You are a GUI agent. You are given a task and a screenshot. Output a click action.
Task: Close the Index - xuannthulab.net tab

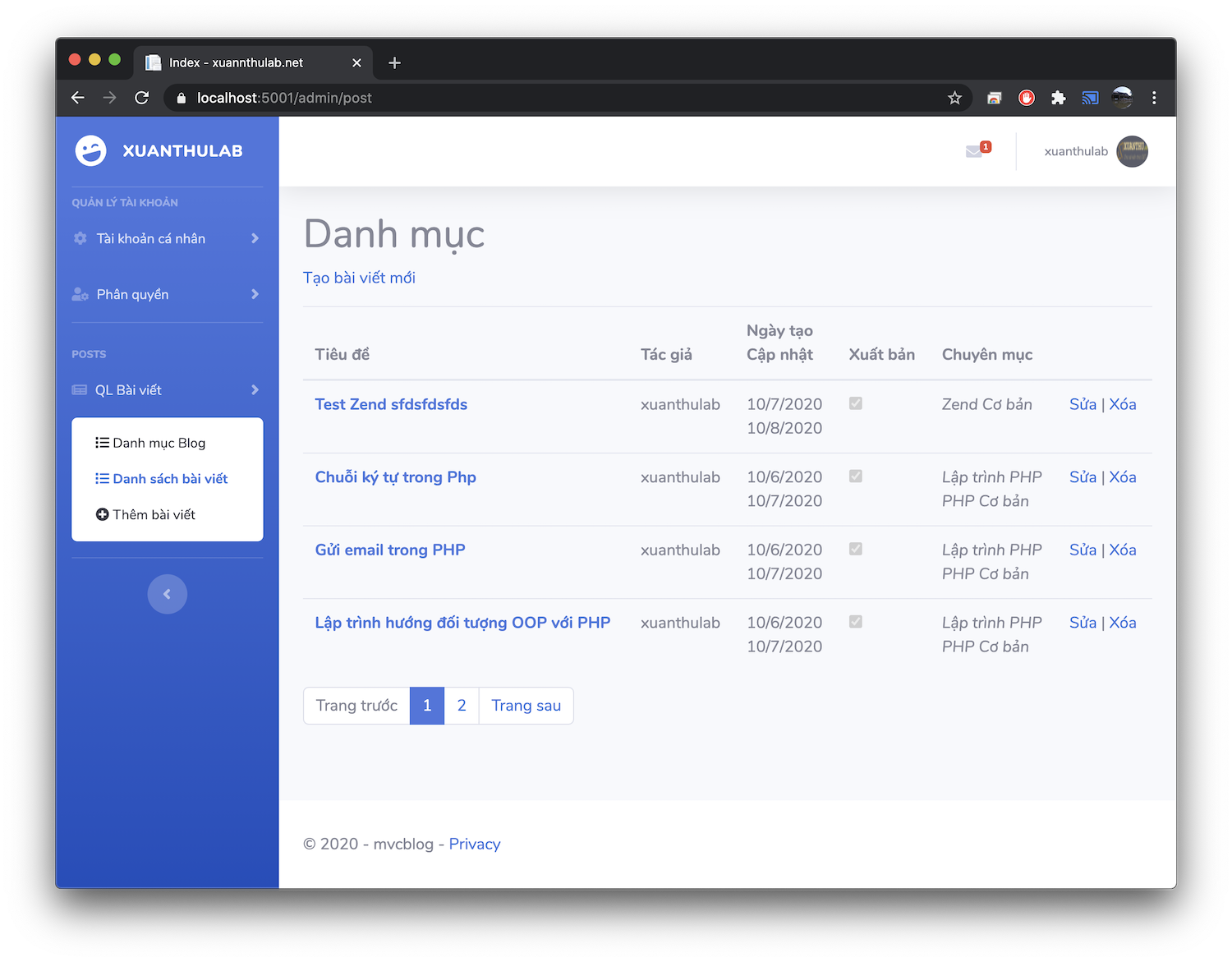pos(356,62)
